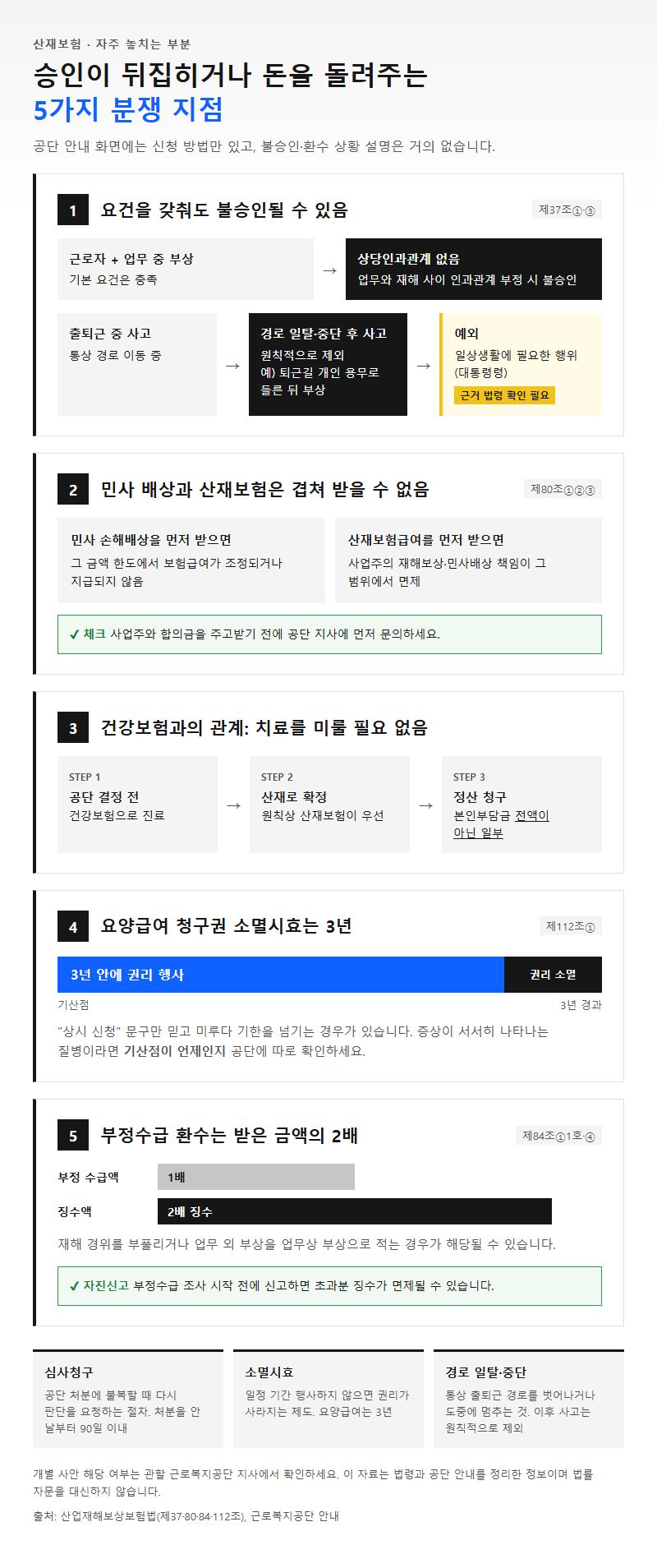Click the underlined '전액이 아닌 일부' text
657x1568 pixels.
point(501,824)
